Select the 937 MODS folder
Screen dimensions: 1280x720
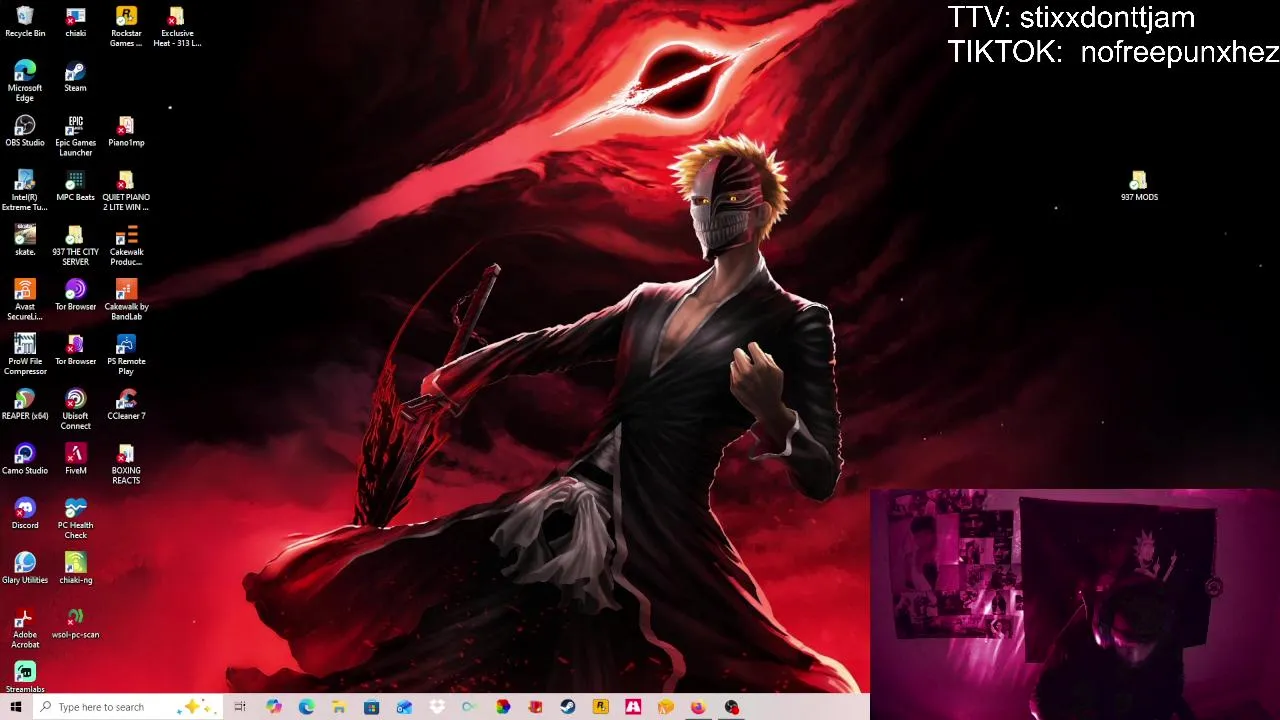1139,186
